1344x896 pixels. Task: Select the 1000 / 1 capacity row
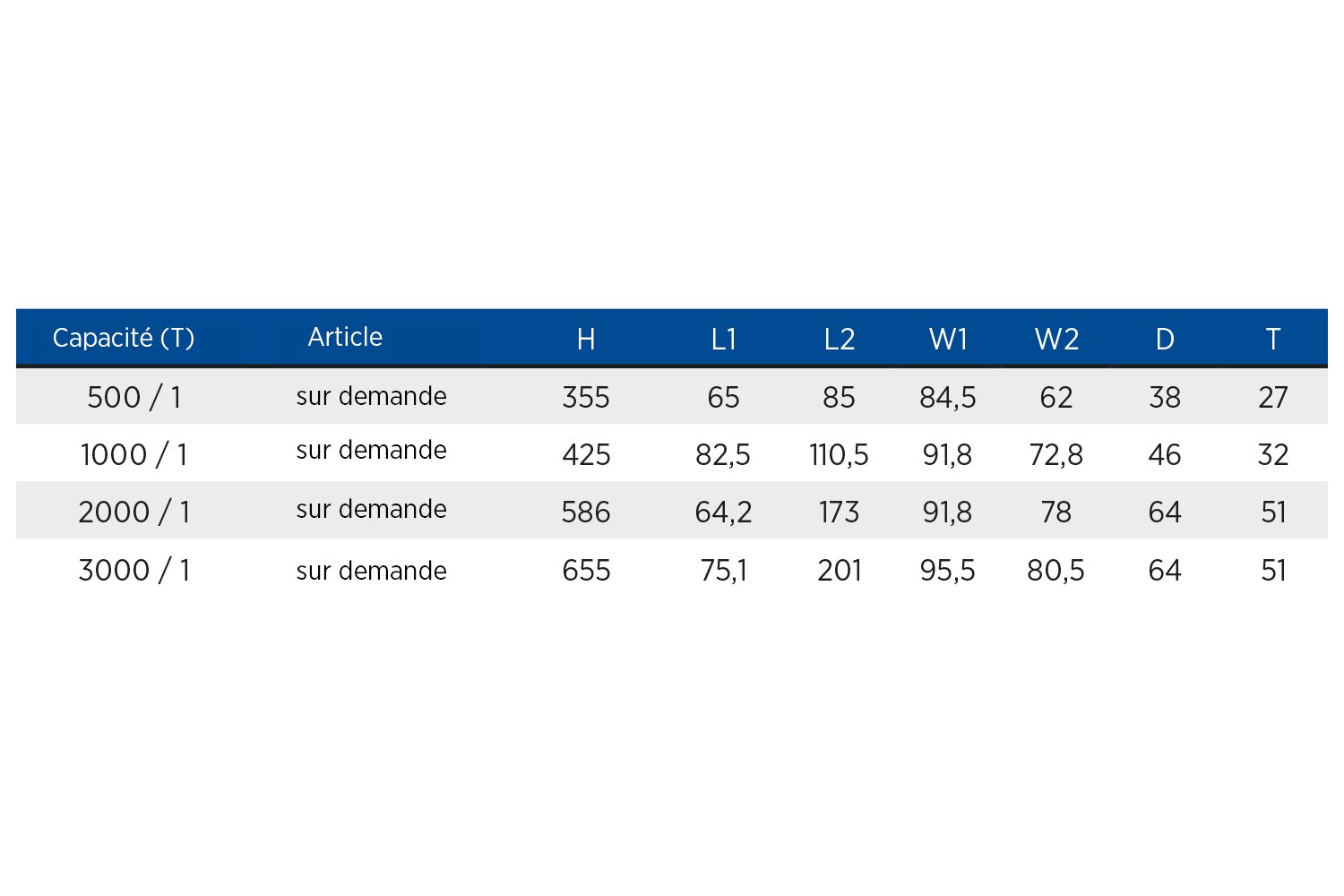click(672, 454)
